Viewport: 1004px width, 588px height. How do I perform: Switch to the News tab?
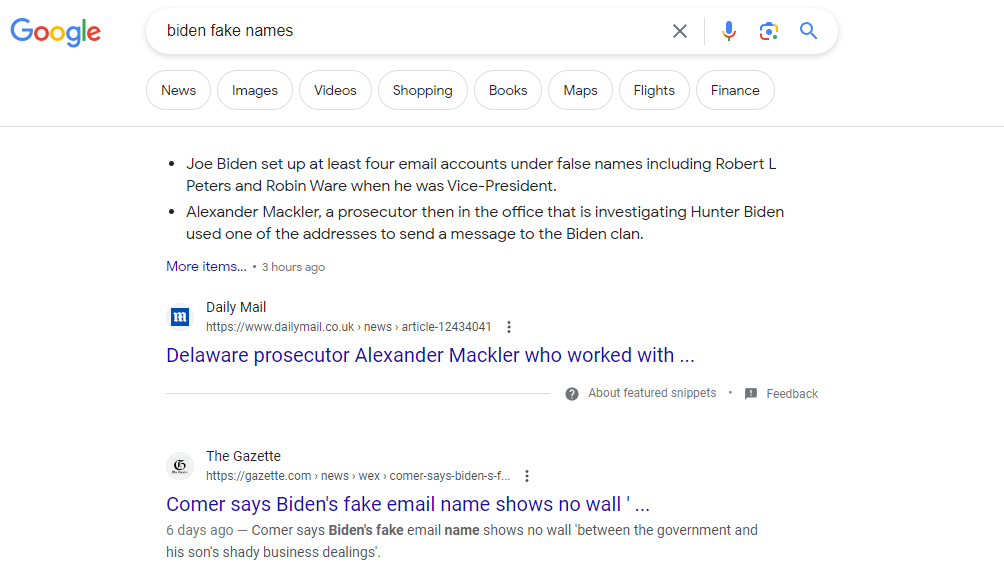click(x=178, y=90)
